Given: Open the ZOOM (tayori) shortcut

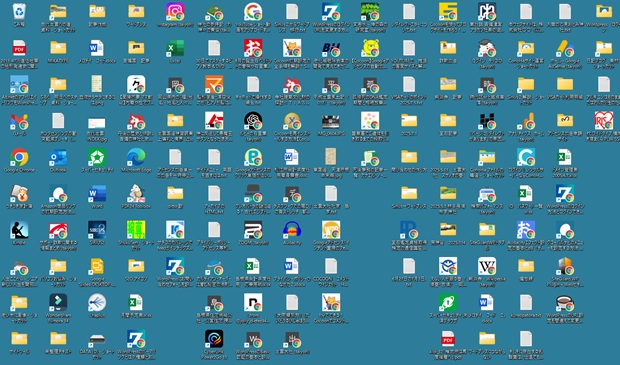Looking at the screenshot, I should click(x=253, y=230).
